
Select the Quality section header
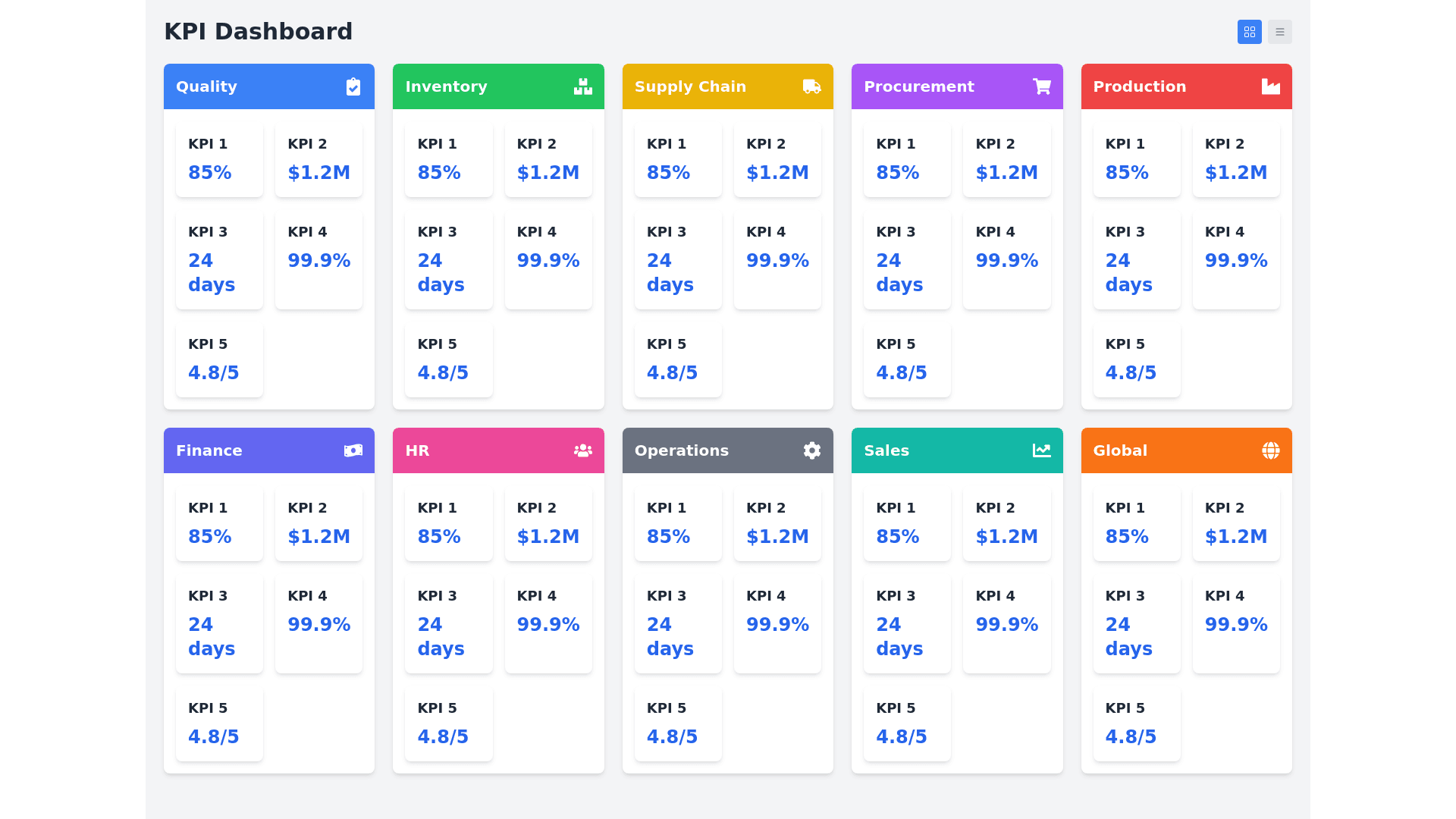250,86
